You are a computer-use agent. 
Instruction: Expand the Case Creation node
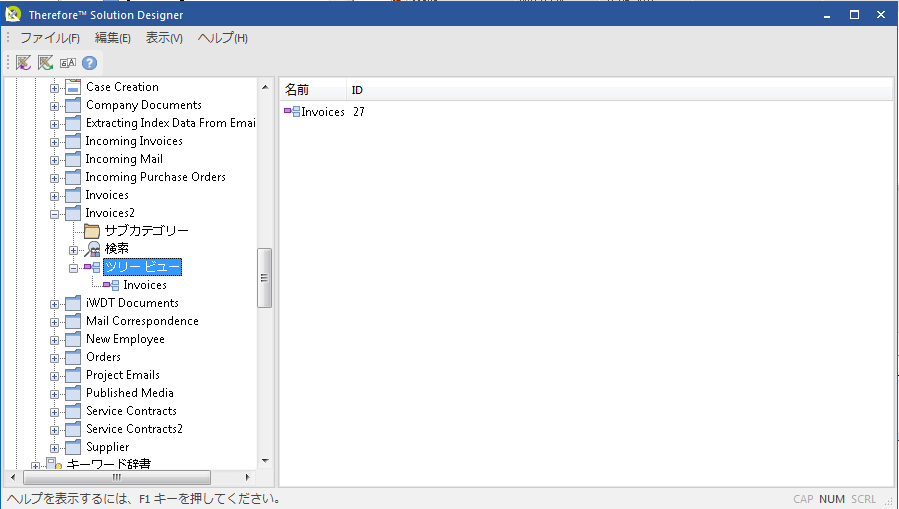(x=54, y=88)
